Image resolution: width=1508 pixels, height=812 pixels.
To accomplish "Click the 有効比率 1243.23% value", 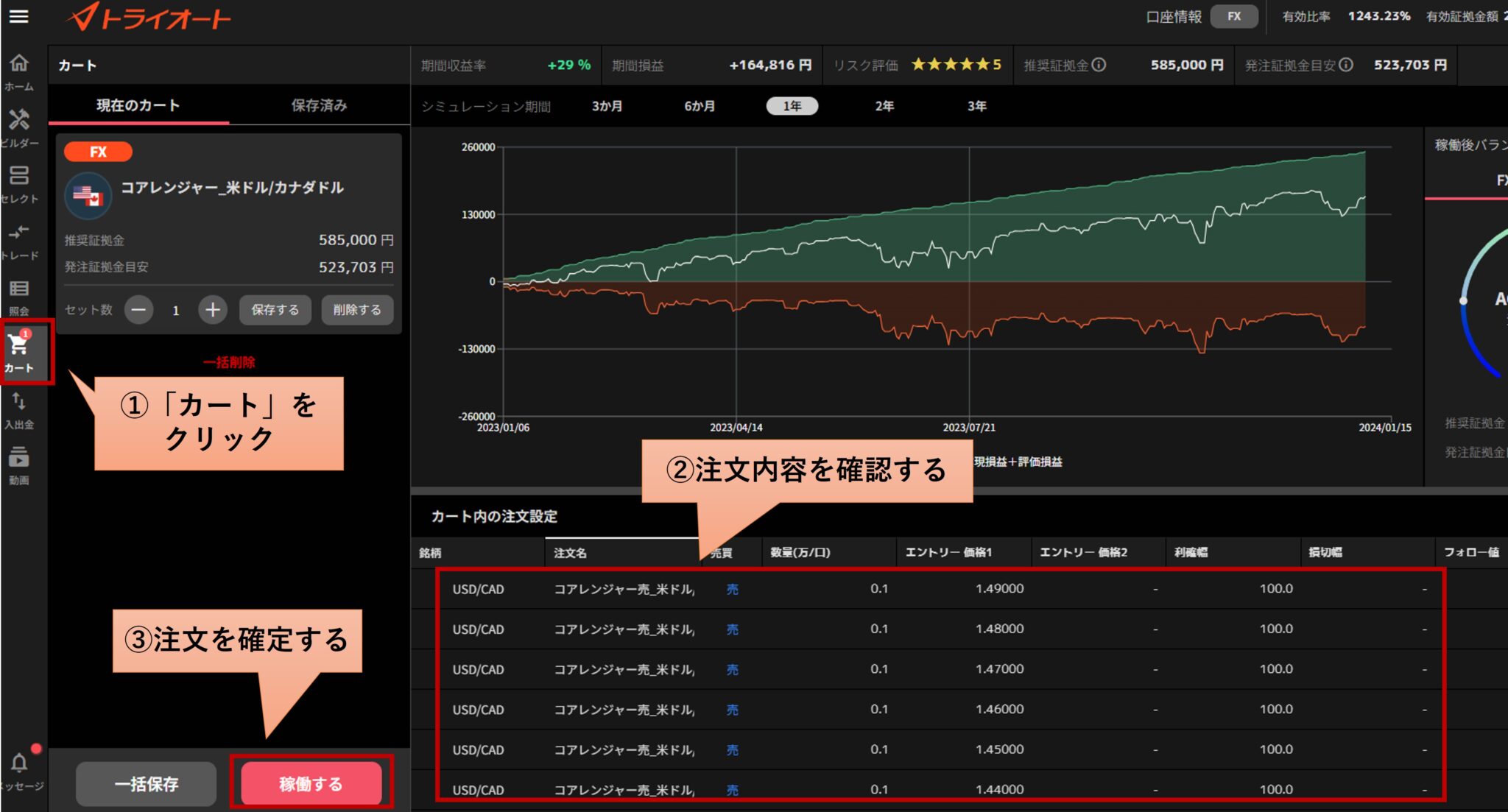I will [x=1379, y=16].
